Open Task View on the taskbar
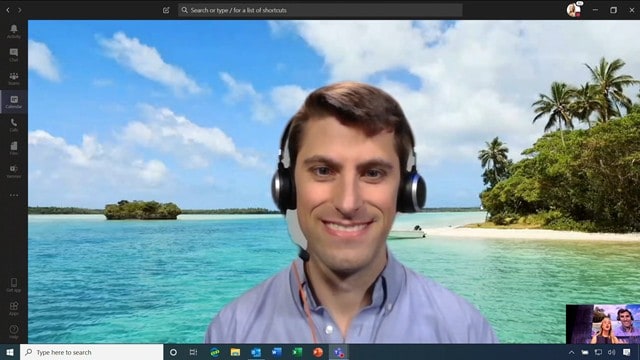 [x=193, y=352]
